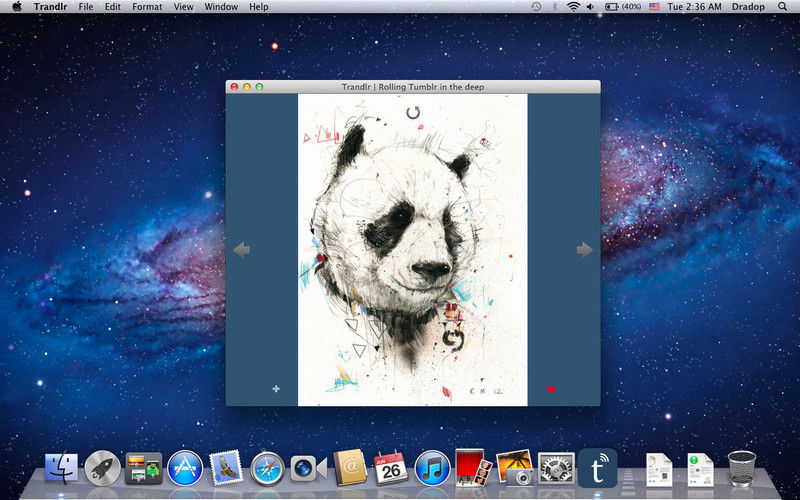Screen dimensions: 800x500
Task: Like the panda post with red heart
Action: point(551,389)
